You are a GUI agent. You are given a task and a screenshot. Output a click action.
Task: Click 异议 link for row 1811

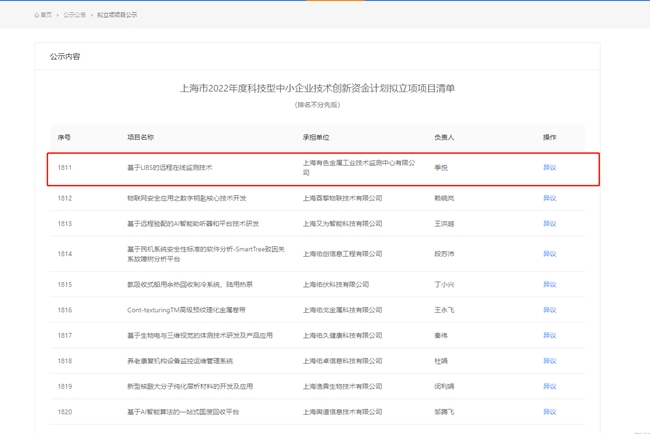click(549, 168)
